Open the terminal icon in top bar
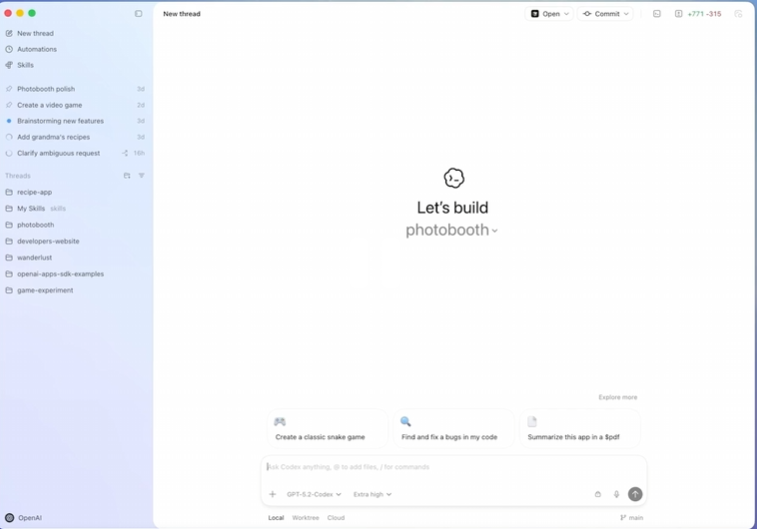Viewport: 757px width, 529px height. pyautogui.click(x=657, y=14)
